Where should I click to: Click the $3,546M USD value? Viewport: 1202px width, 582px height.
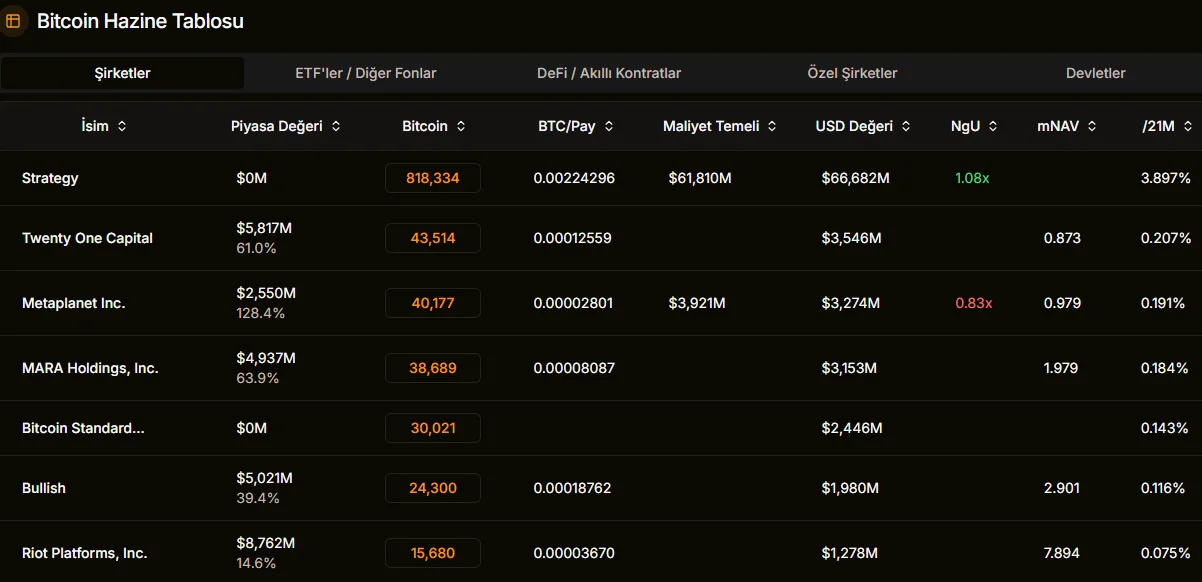coord(851,238)
